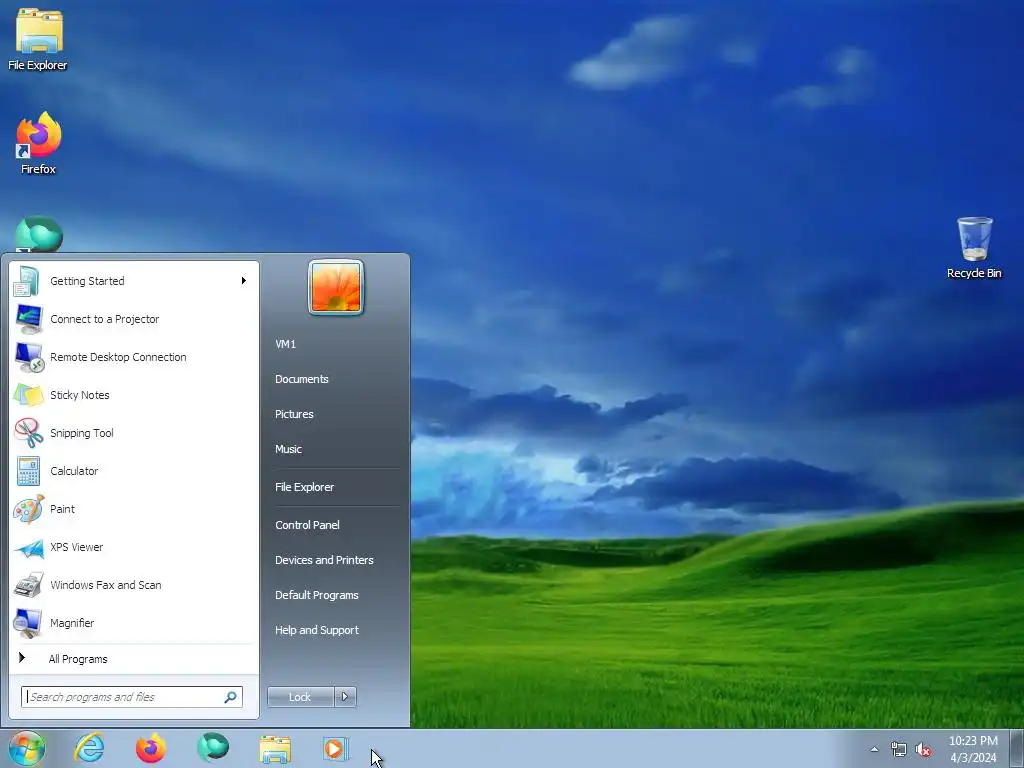The width and height of the screenshot is (1024, 768).
Task: Click the network status tray icon
Action: click(899, 750)
